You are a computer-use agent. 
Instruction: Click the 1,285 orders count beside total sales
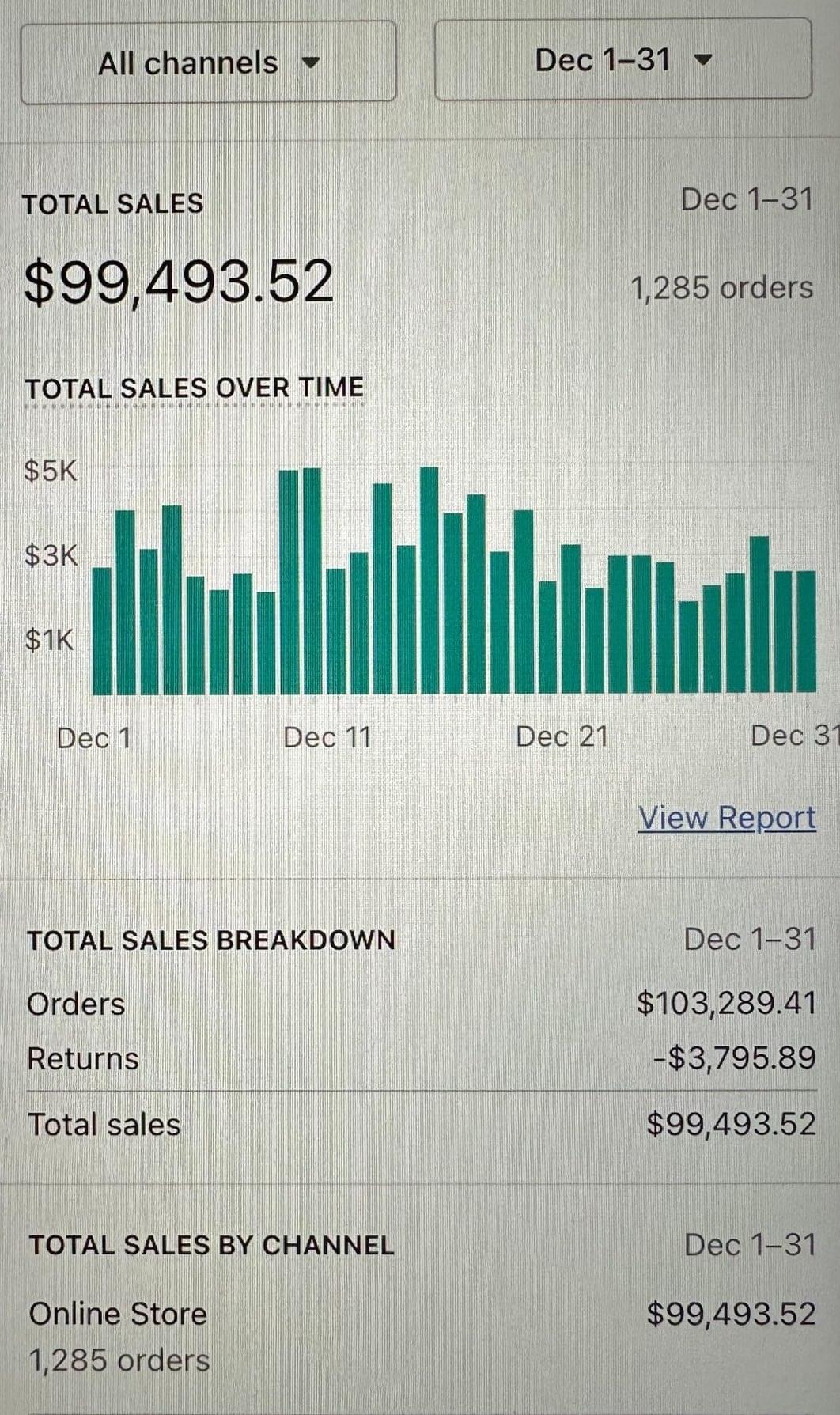[x=721, y=288]
